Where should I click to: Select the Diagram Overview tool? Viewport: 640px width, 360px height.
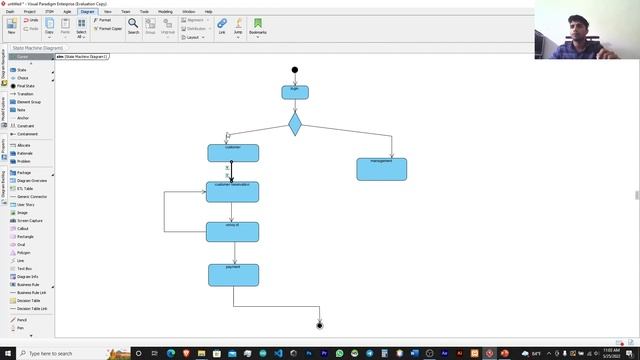(x=29, y=180)
